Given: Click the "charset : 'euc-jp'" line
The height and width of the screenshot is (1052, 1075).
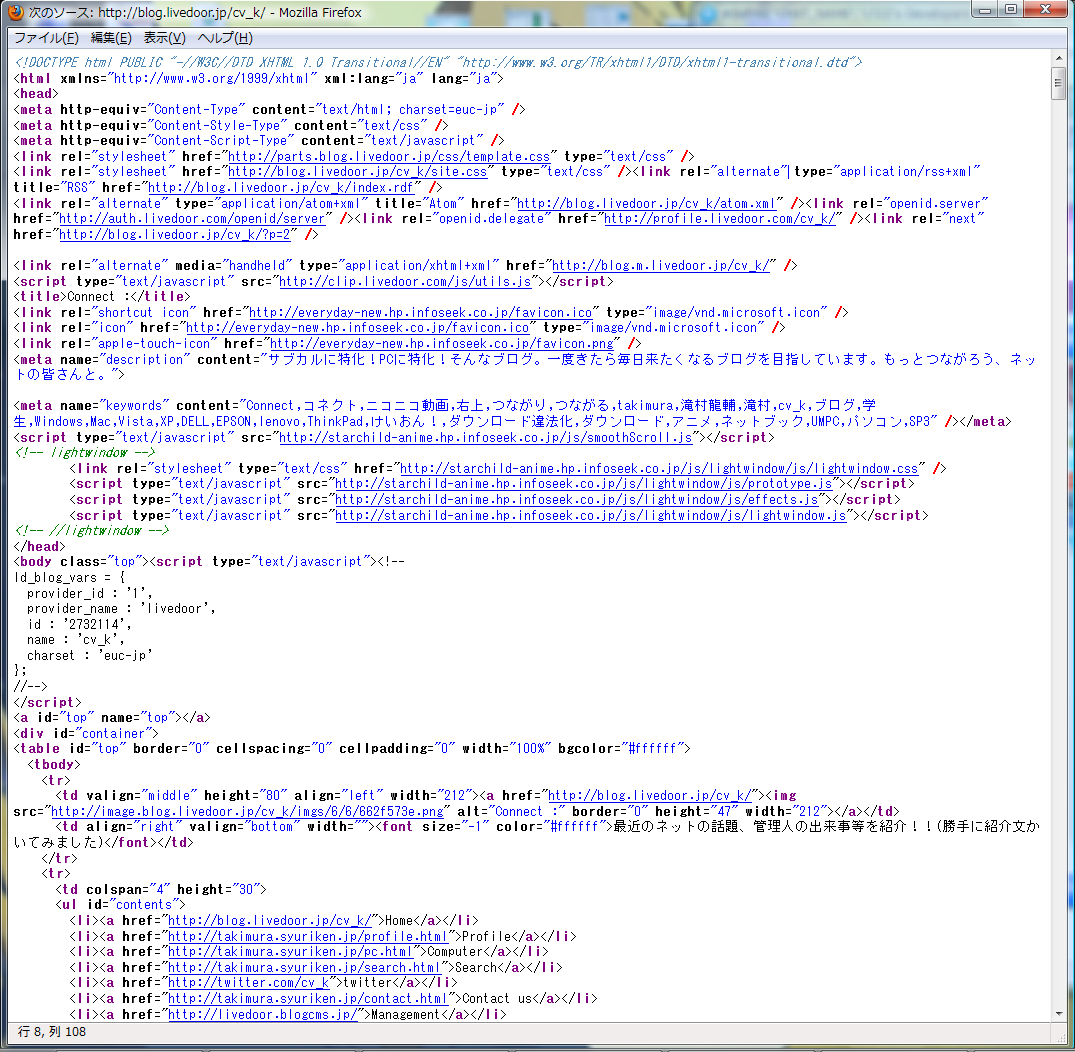Looking at the screenshot, I should point(90,656).
